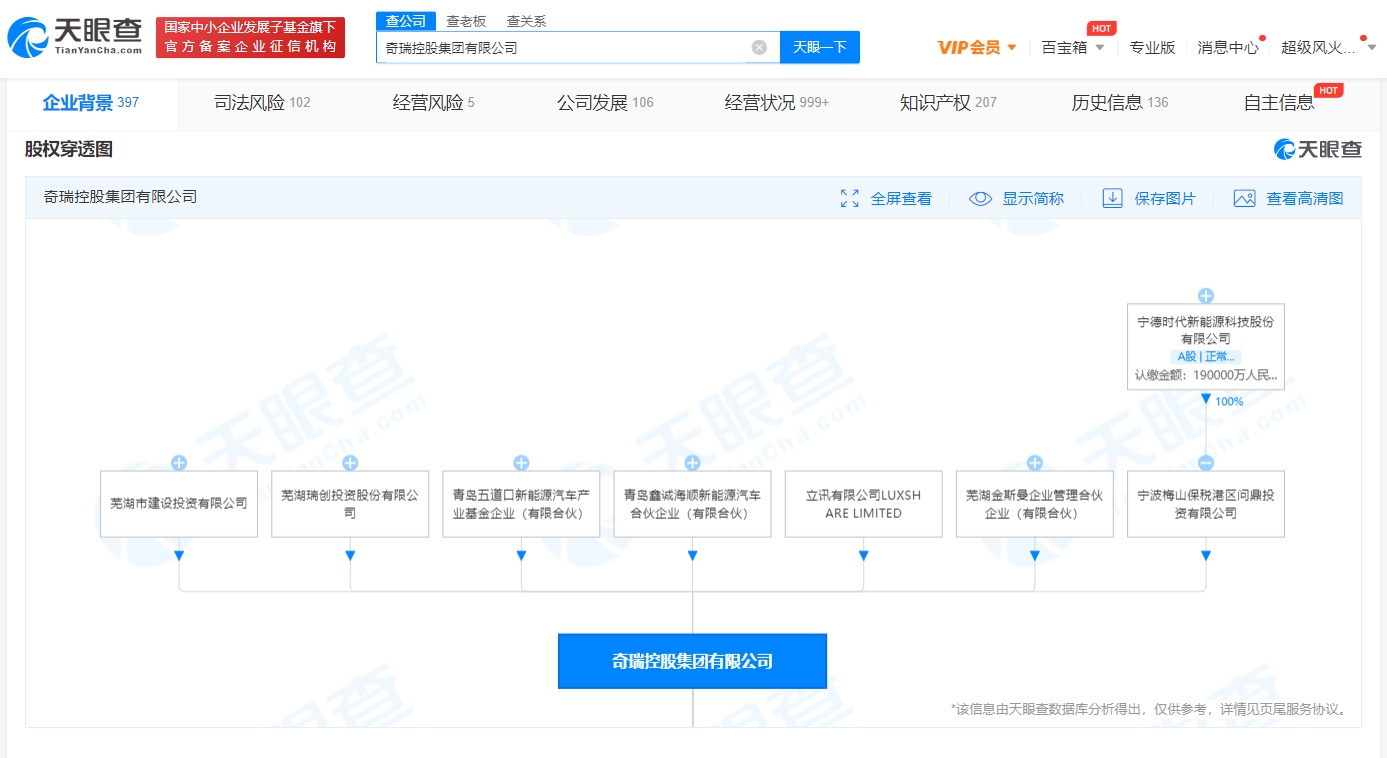Expand plus above 青岛五道口新能源汽车产业基金企业
This screenshot has height=758, width=1387.
[x=521, y=463]
